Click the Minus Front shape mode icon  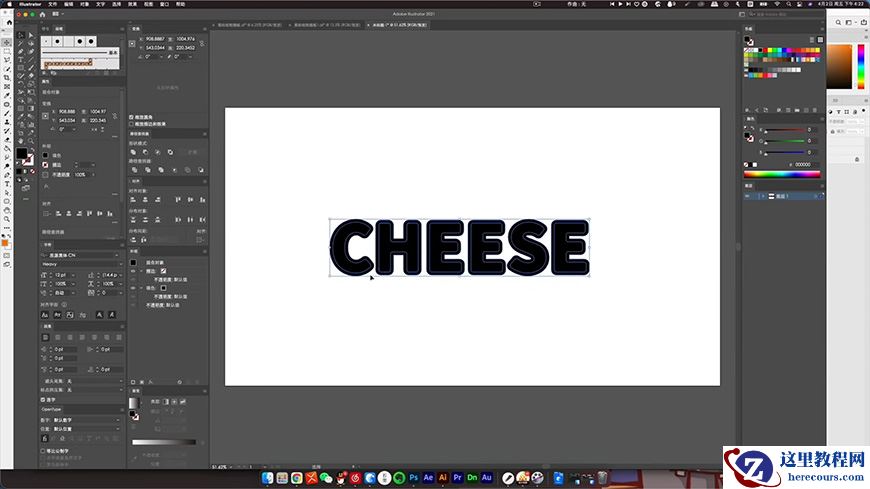[x=145, y=152]
